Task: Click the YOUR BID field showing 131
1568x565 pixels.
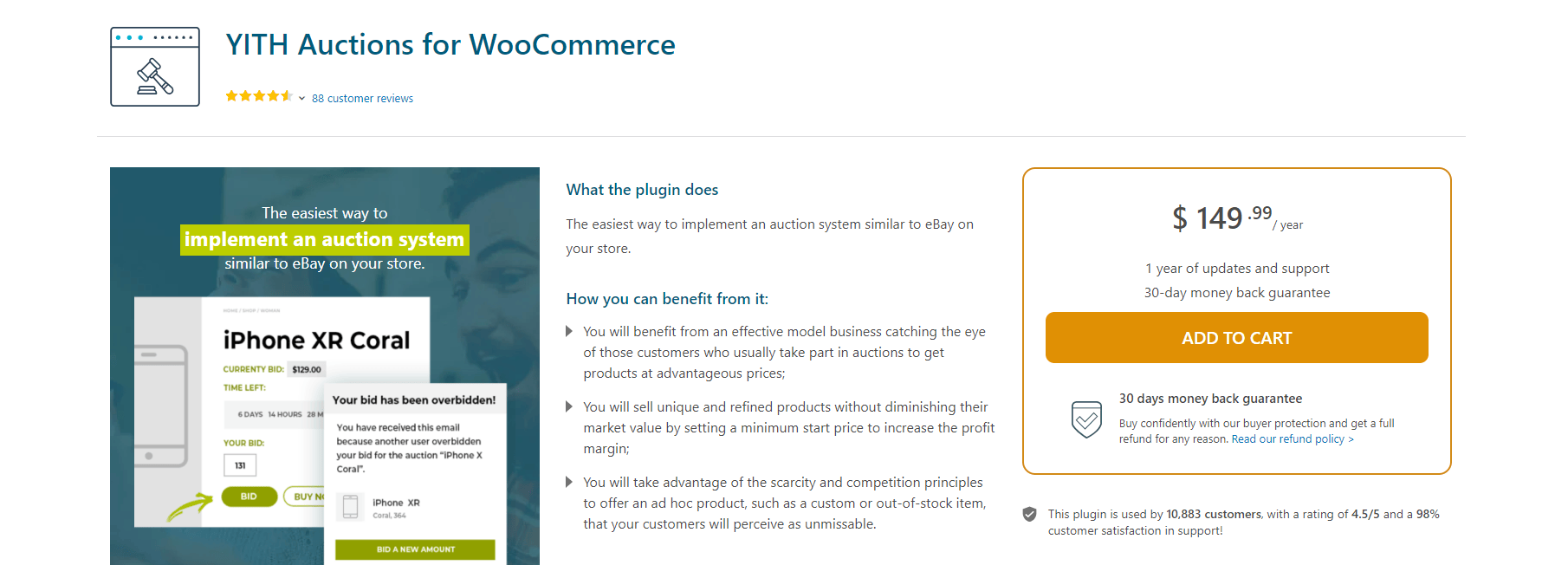Action: click(x=240, y=464)
